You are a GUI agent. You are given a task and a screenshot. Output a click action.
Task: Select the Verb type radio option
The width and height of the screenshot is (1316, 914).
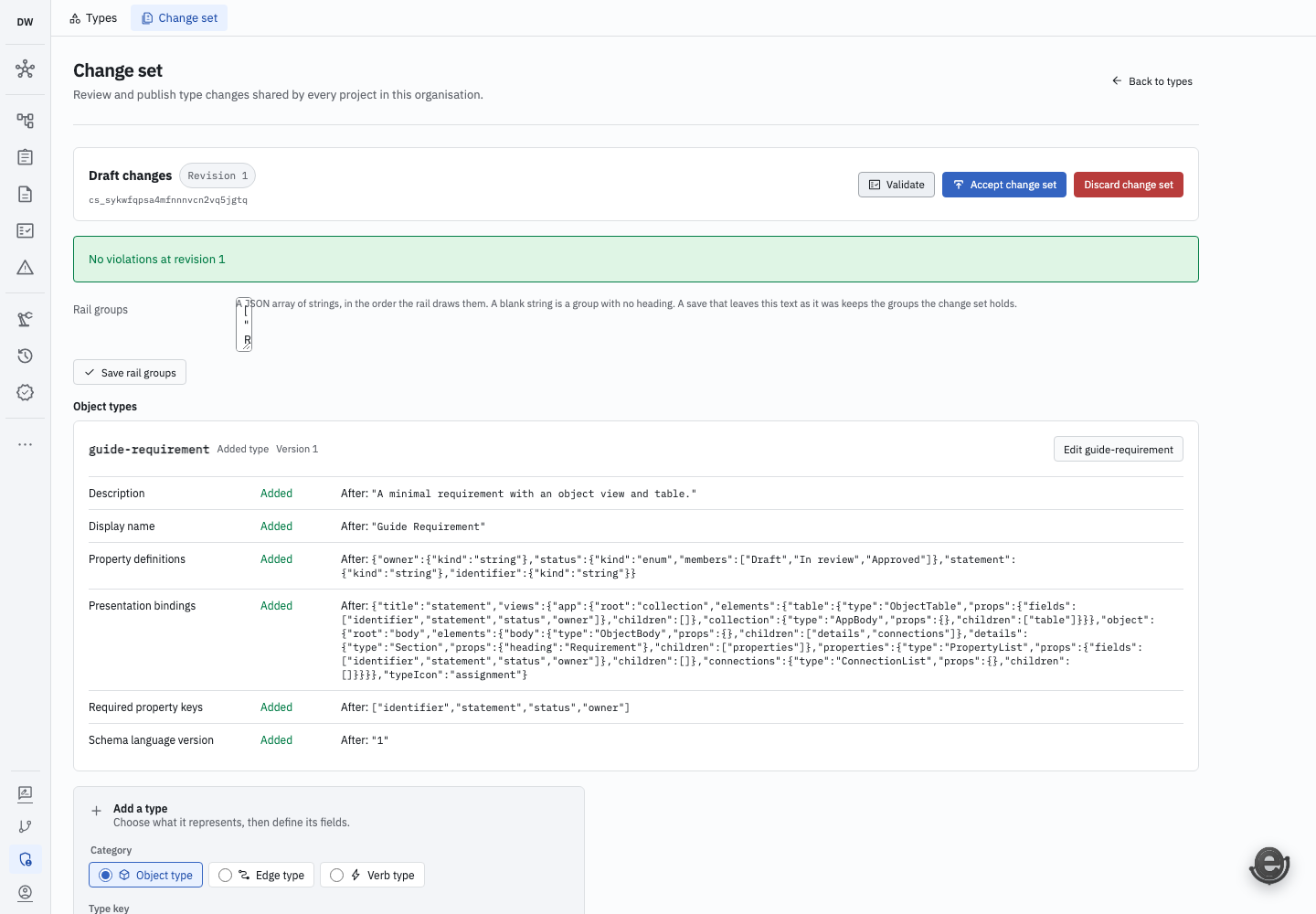click(372, 875)
